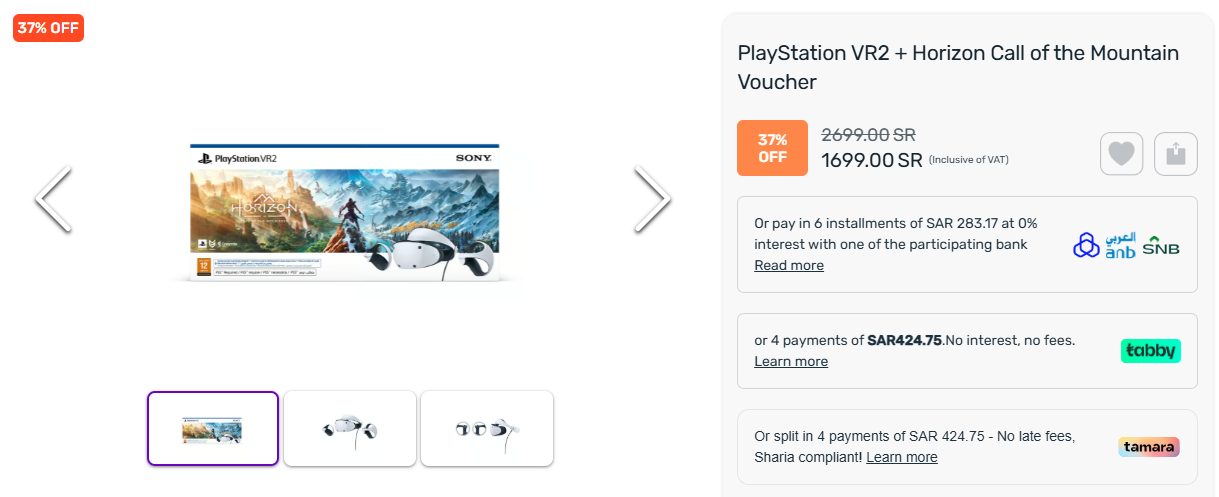This screenshot has width=1219, height=497.
Task: Click the red 37% OFF image badge
Action: coord(48,28)
